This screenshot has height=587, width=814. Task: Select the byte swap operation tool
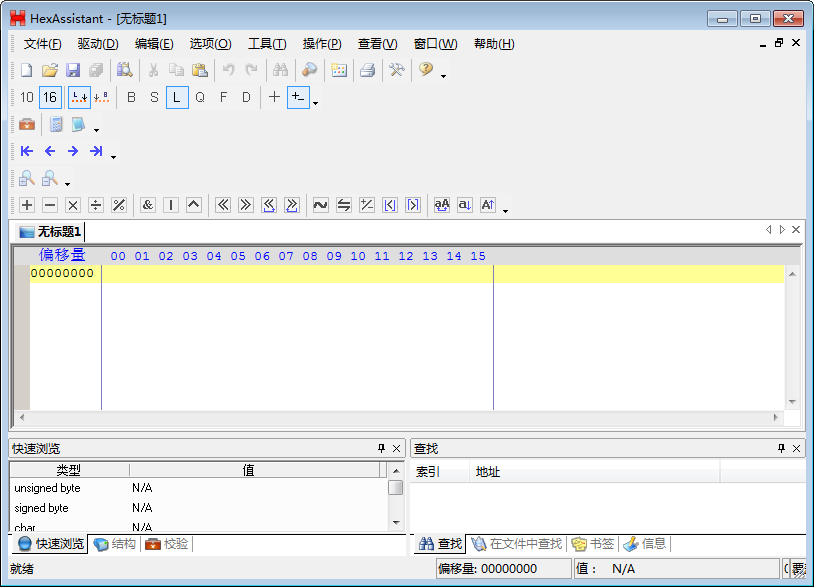click(x=342, y=205)
